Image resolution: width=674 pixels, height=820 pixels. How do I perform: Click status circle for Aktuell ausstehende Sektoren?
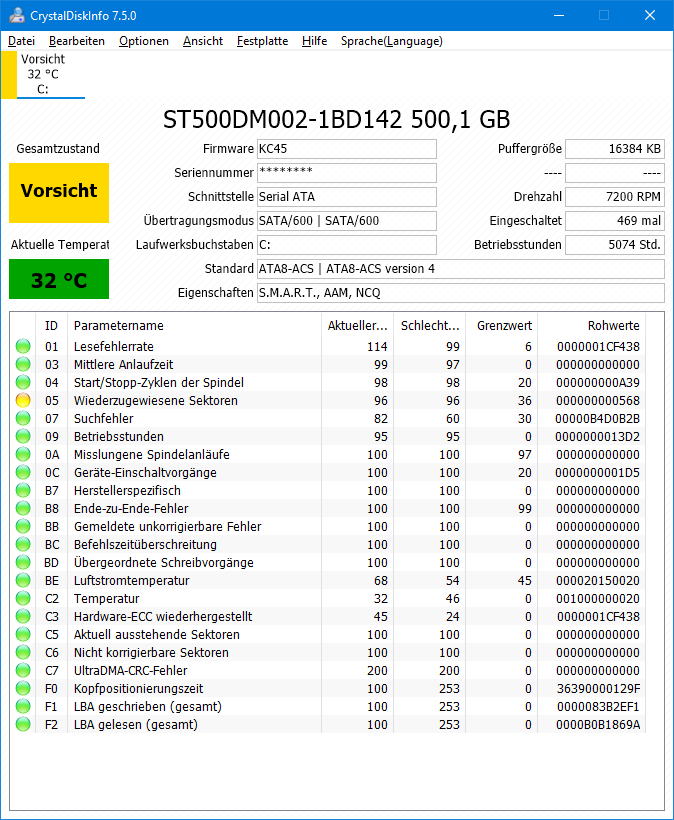[x=23, y=634]
